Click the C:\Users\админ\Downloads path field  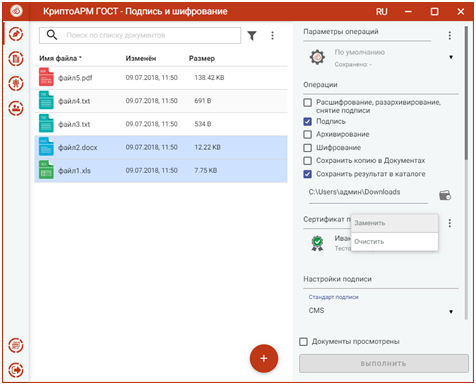pos(368,192)
